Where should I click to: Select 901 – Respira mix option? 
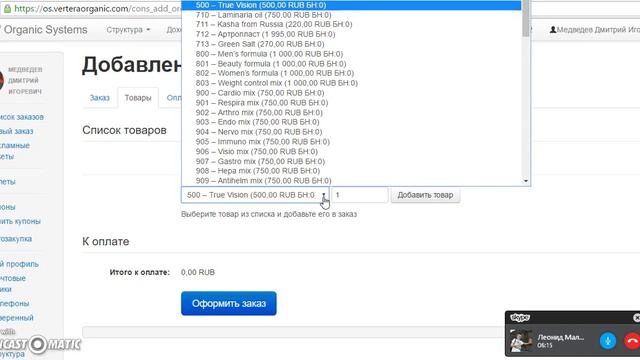tap(351, 103)
